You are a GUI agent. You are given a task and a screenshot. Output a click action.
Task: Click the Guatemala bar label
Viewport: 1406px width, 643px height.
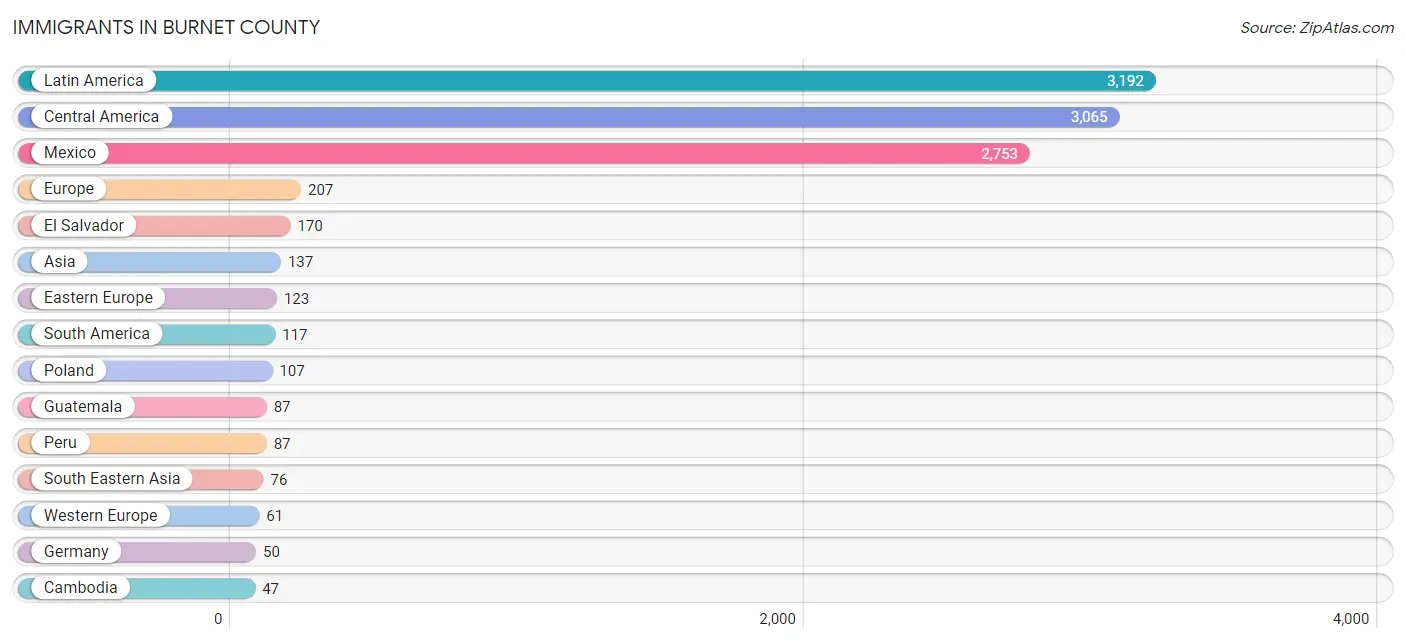[x=82, y=407]
